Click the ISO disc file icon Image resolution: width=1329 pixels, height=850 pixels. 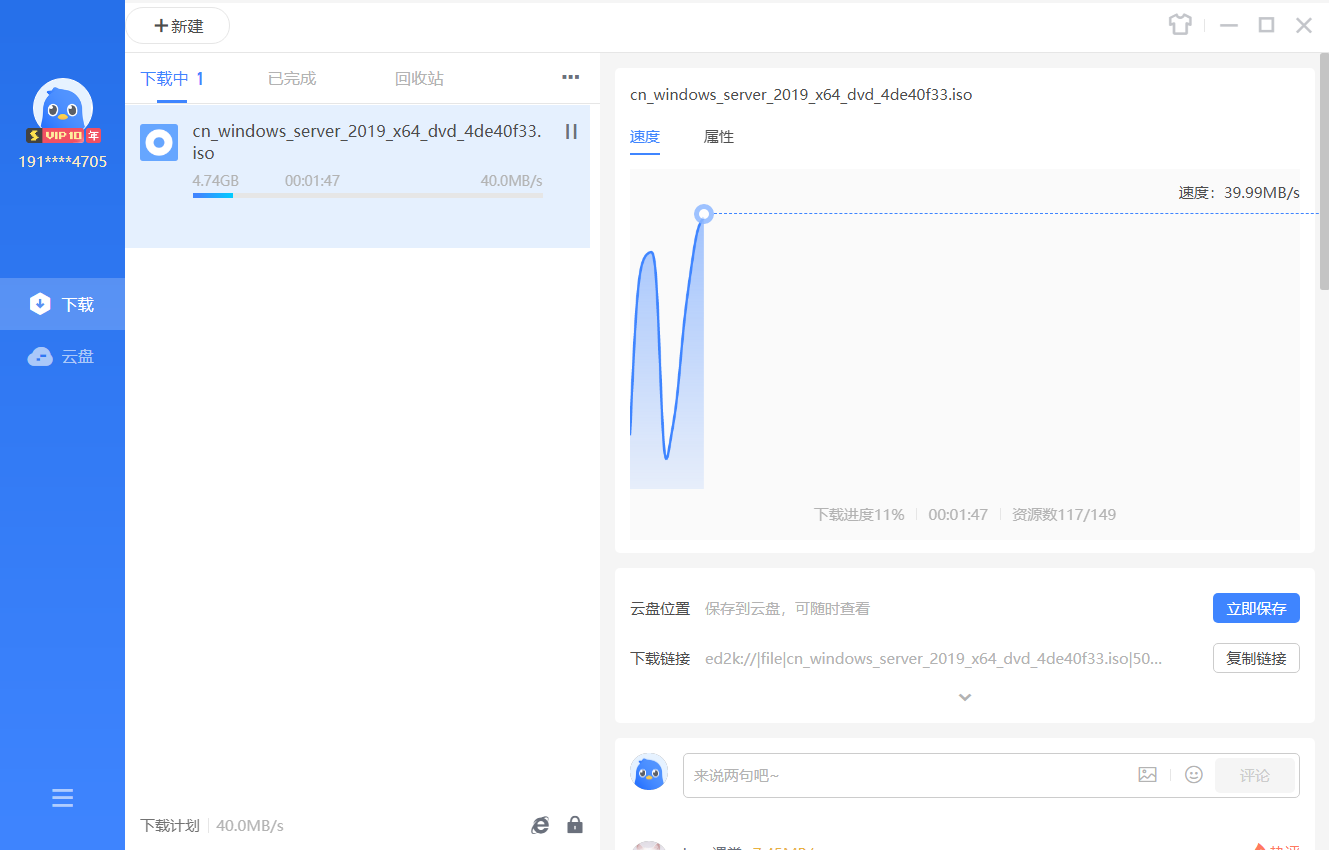(159, 143)
